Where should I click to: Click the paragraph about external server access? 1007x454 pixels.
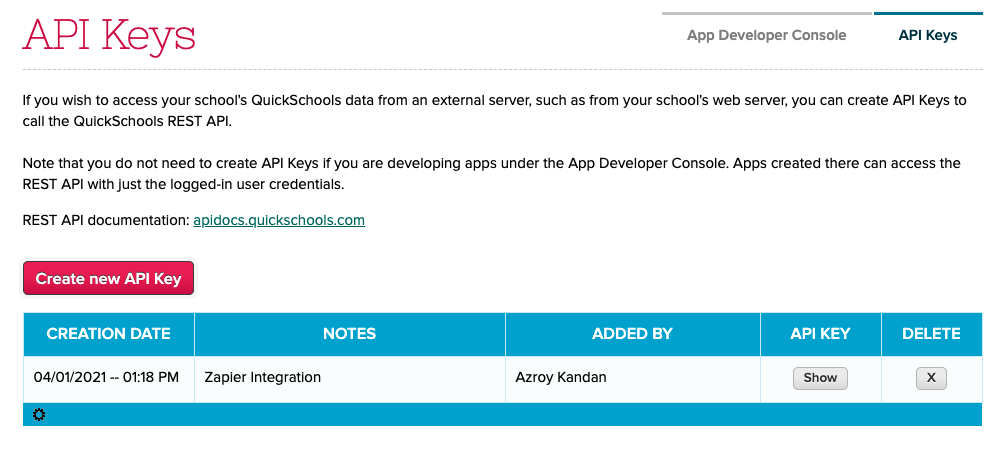[x=495, y=111]
